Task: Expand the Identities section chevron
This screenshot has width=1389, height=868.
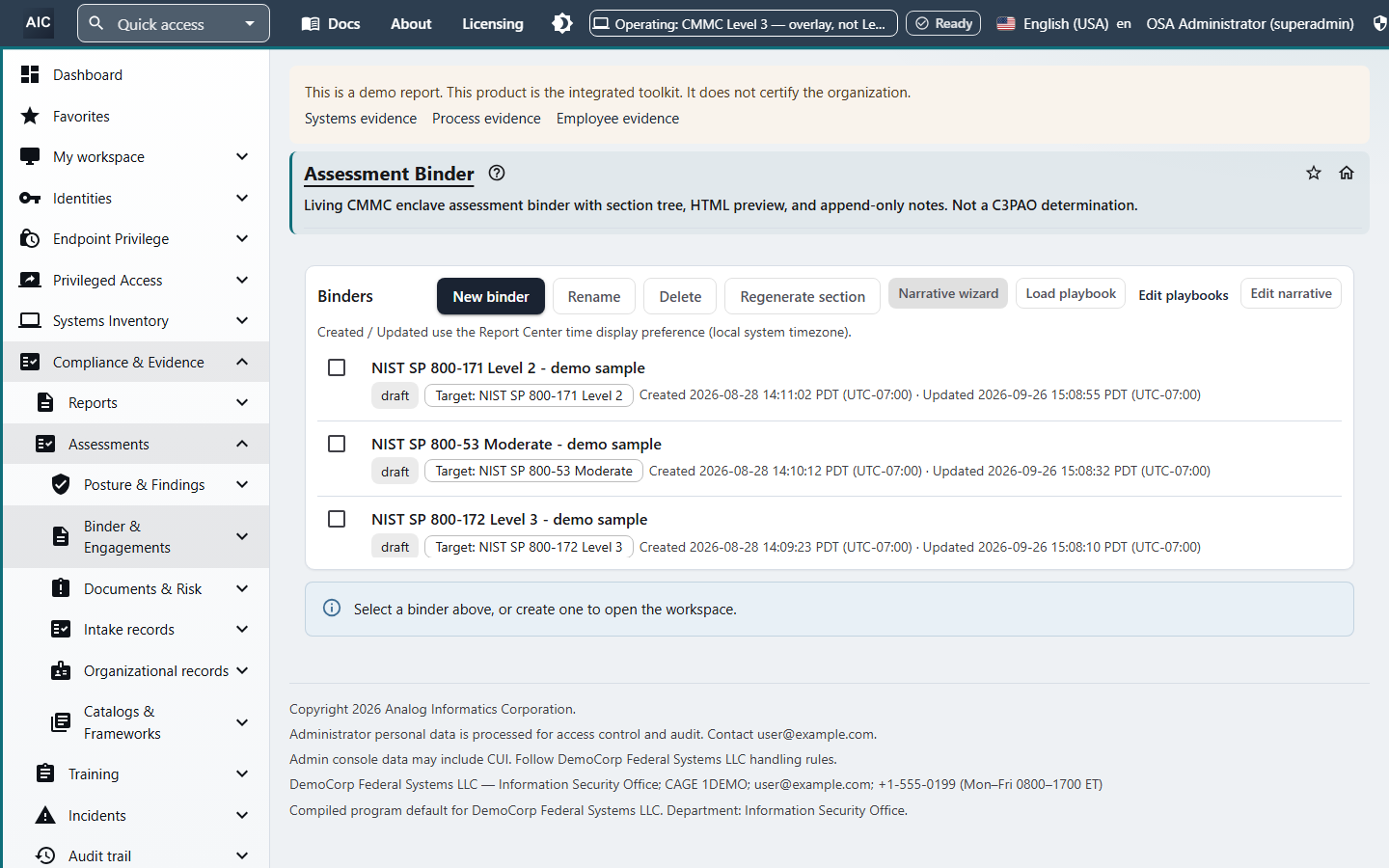Action: coord(242,198)
